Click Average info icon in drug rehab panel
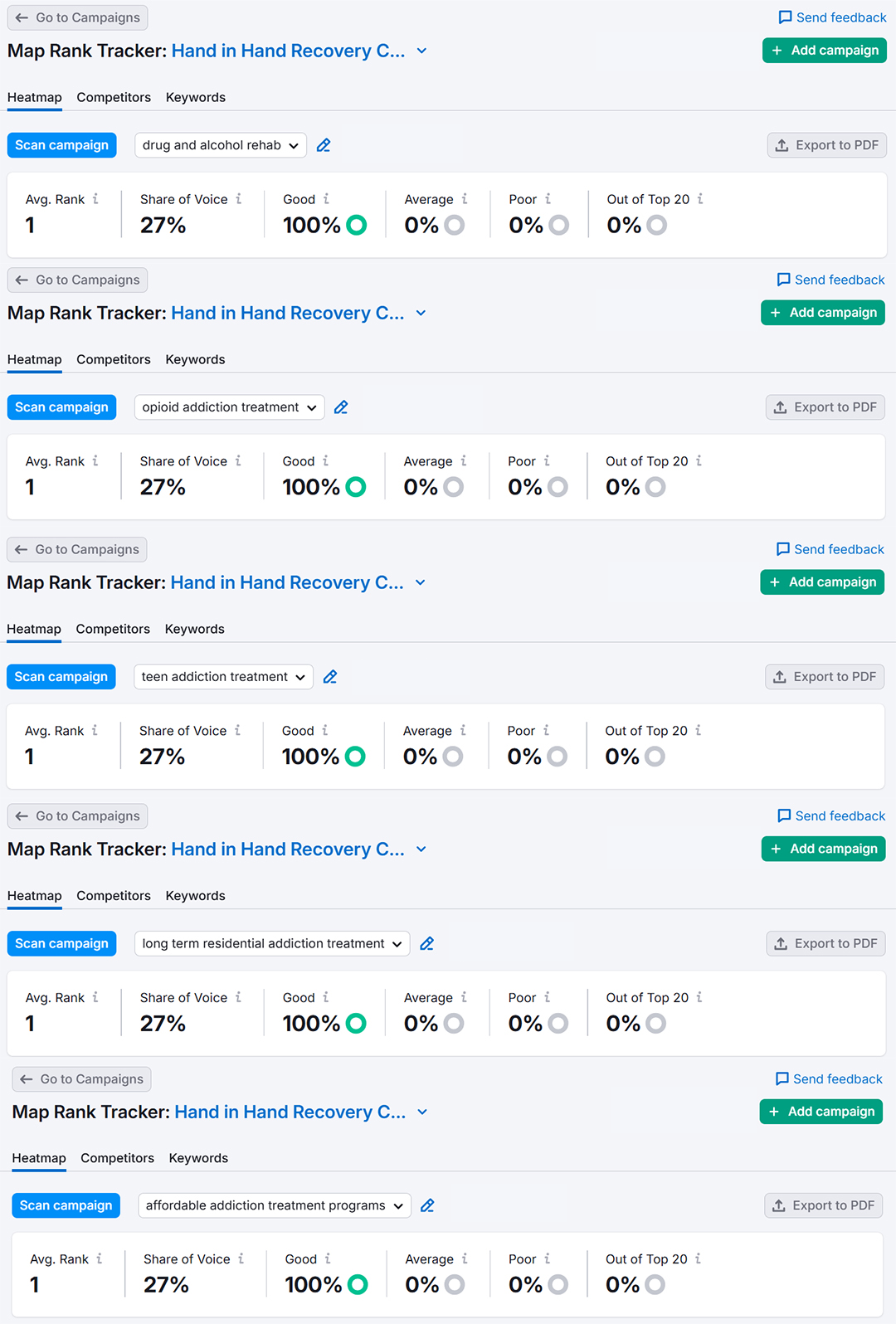896x1324 pixels. pyautogui.click(x=465, y=199)
